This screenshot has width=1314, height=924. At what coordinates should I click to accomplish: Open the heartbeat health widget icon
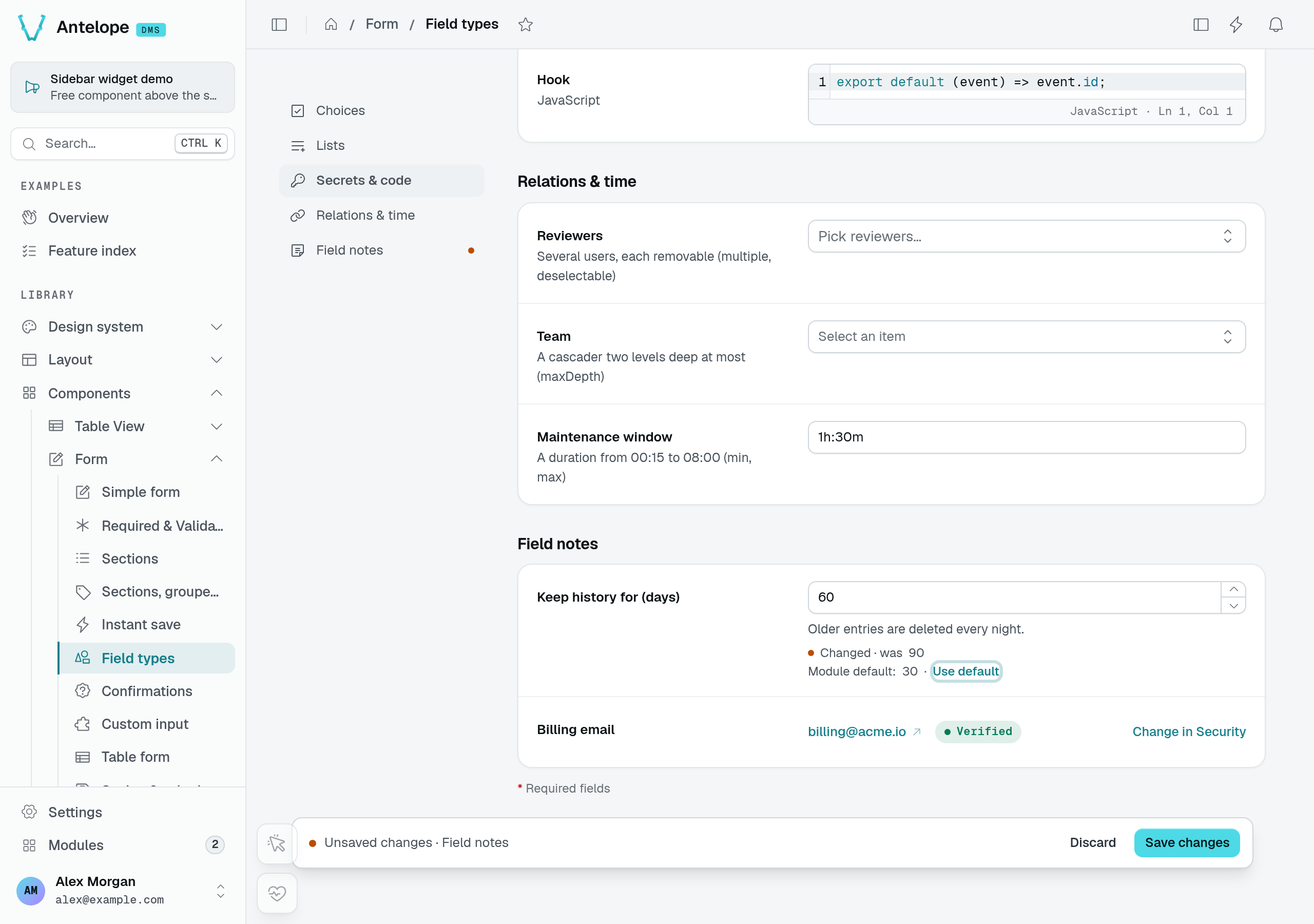tap(277, 893)
